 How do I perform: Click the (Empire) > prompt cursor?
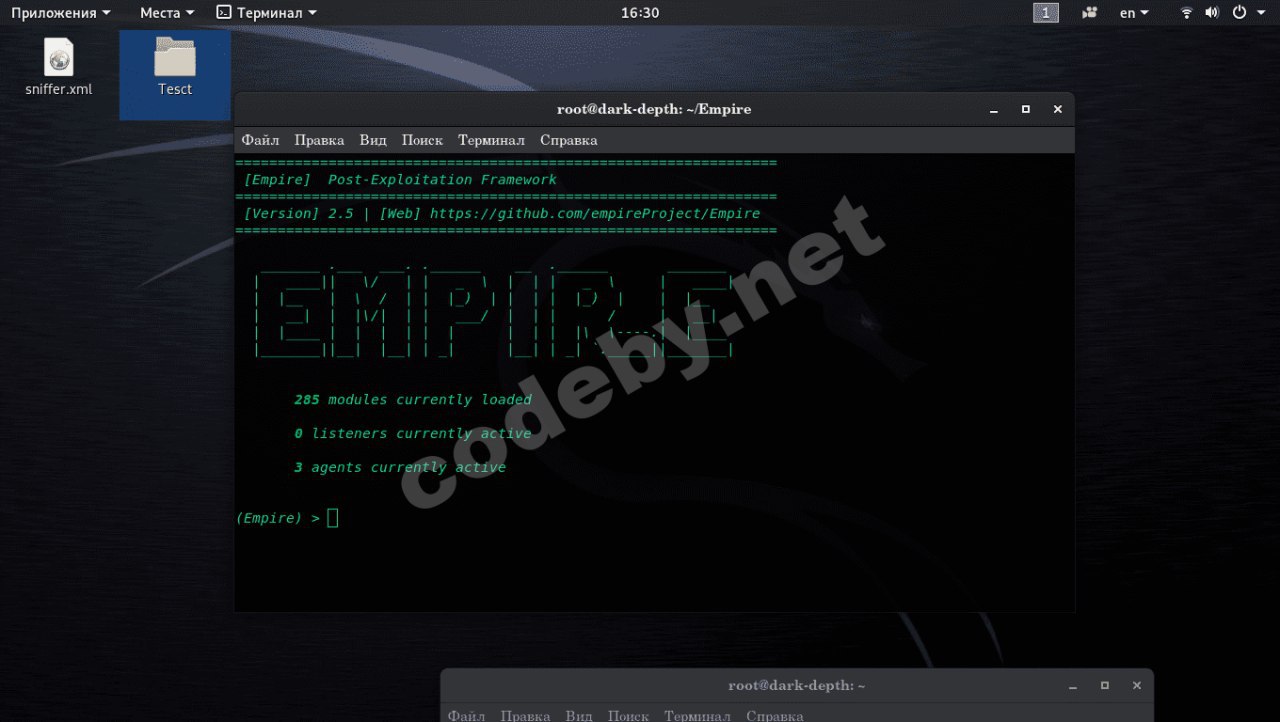[x=333, y=517]
